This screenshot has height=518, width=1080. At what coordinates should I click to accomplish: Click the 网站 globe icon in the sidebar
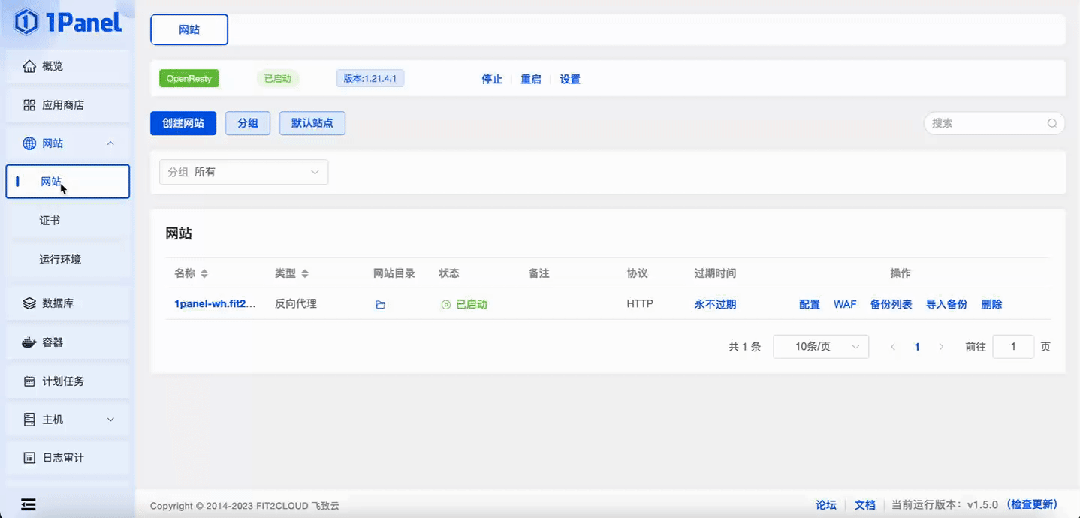click(29, 143)
